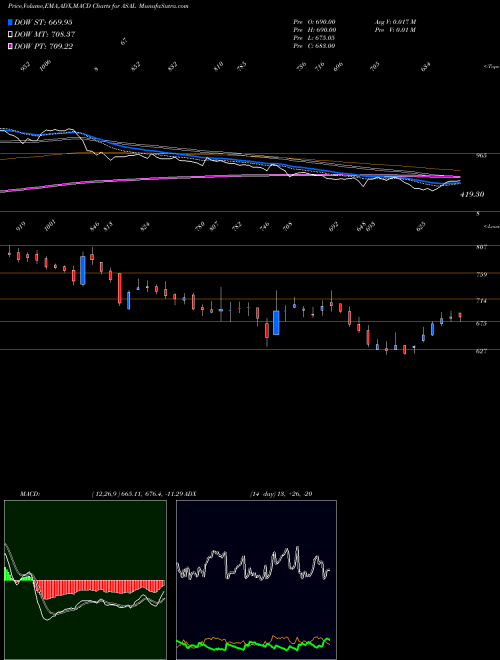Select the 'DOW PT: 709.22' legend text
This screenshot has height=660, width=500.
point(44,46)
